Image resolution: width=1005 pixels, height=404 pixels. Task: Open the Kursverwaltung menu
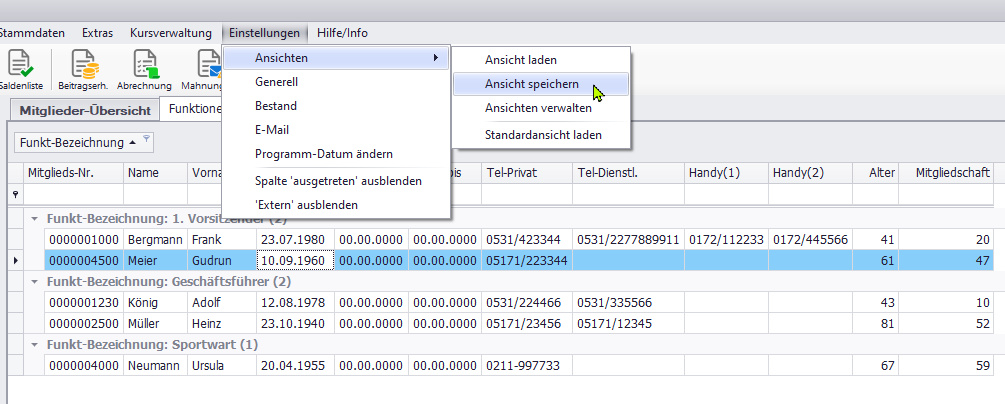[170, 32]
